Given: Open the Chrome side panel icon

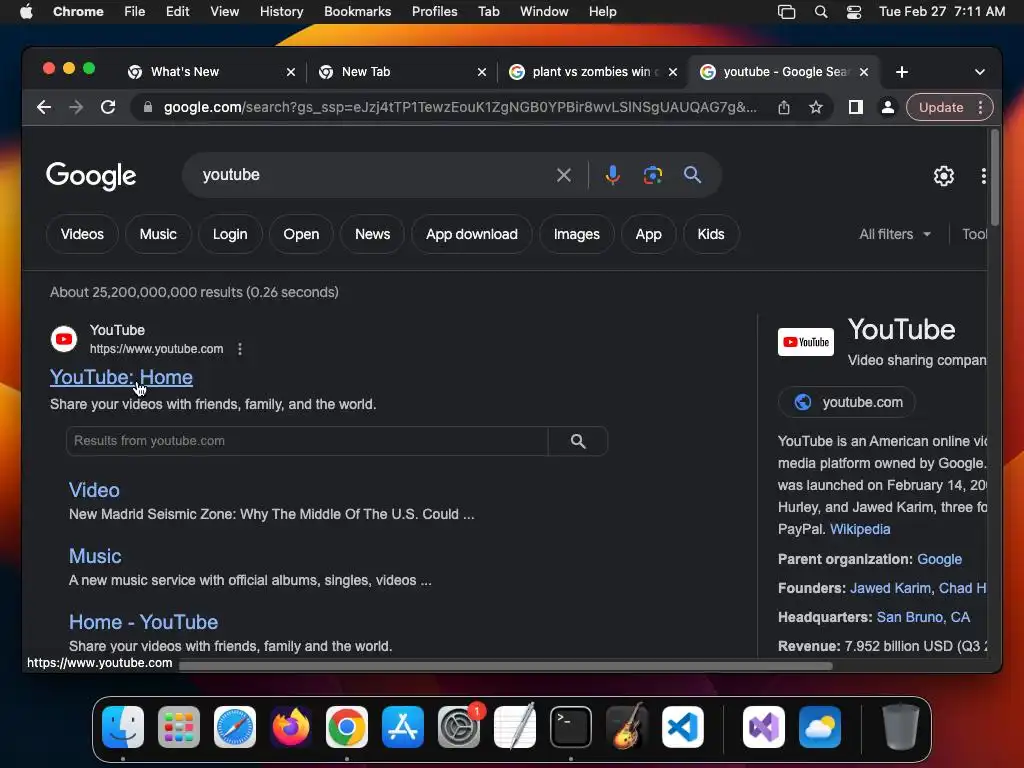Looking at the screenshot, I should 856,107.
